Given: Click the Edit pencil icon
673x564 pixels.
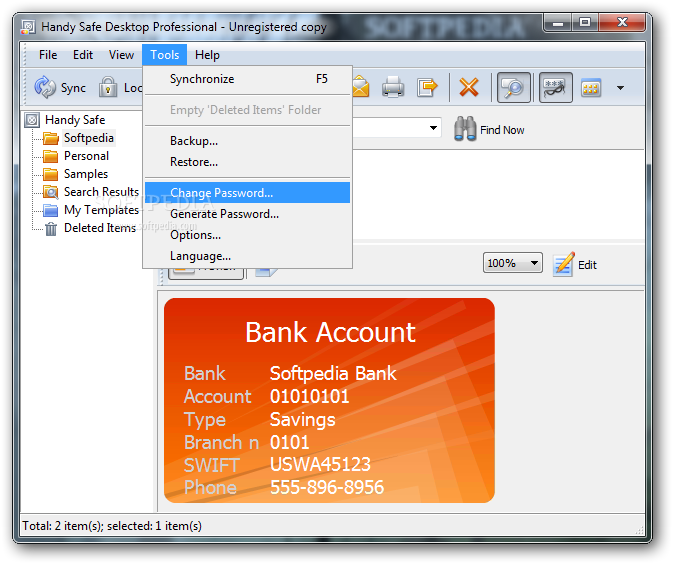Looking at the screenshot, I should click(564, 264).
